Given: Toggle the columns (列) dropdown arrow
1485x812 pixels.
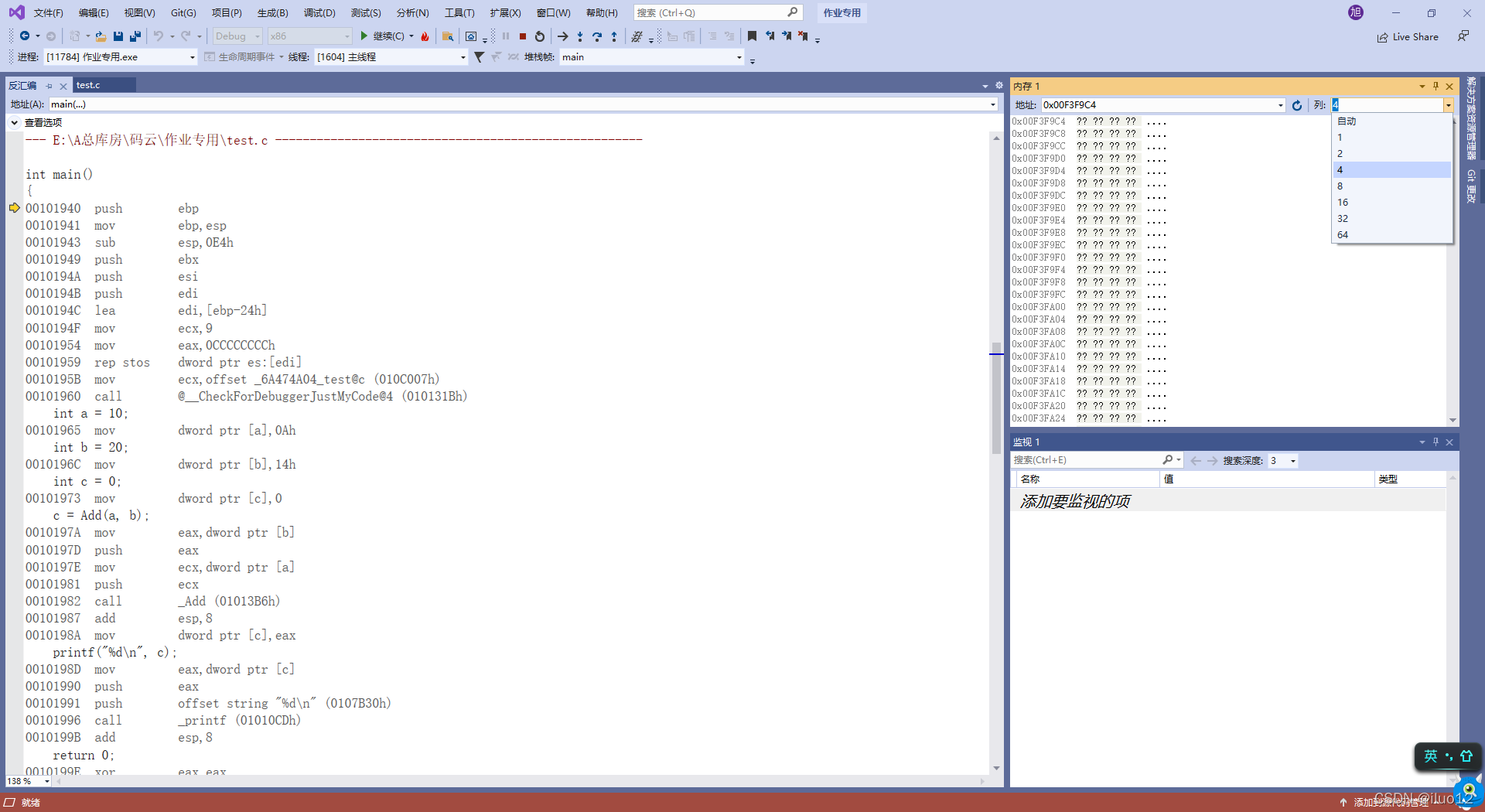Looking at the screenshot, I should point(1448,105).
